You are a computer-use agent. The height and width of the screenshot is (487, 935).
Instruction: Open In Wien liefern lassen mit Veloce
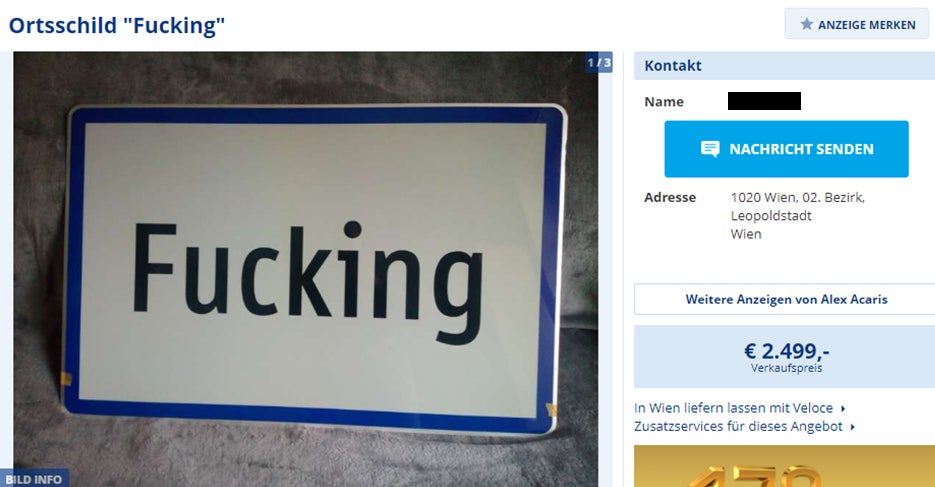point(733,408)
